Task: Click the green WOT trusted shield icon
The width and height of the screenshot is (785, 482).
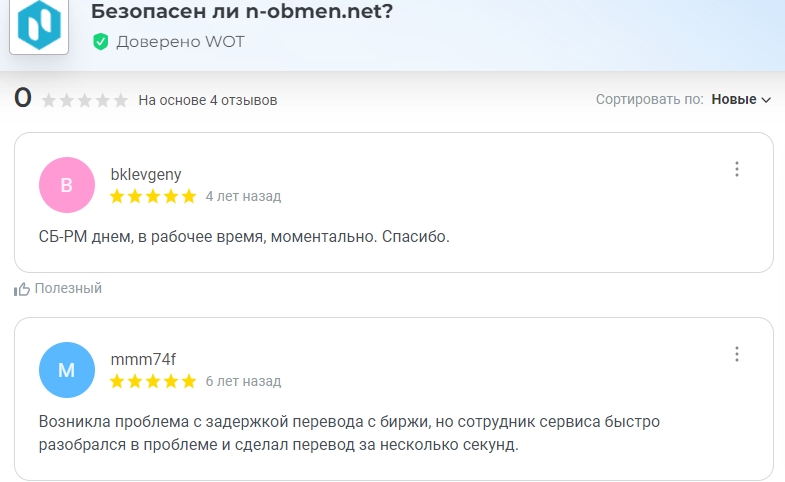Action: pos(100,42)
